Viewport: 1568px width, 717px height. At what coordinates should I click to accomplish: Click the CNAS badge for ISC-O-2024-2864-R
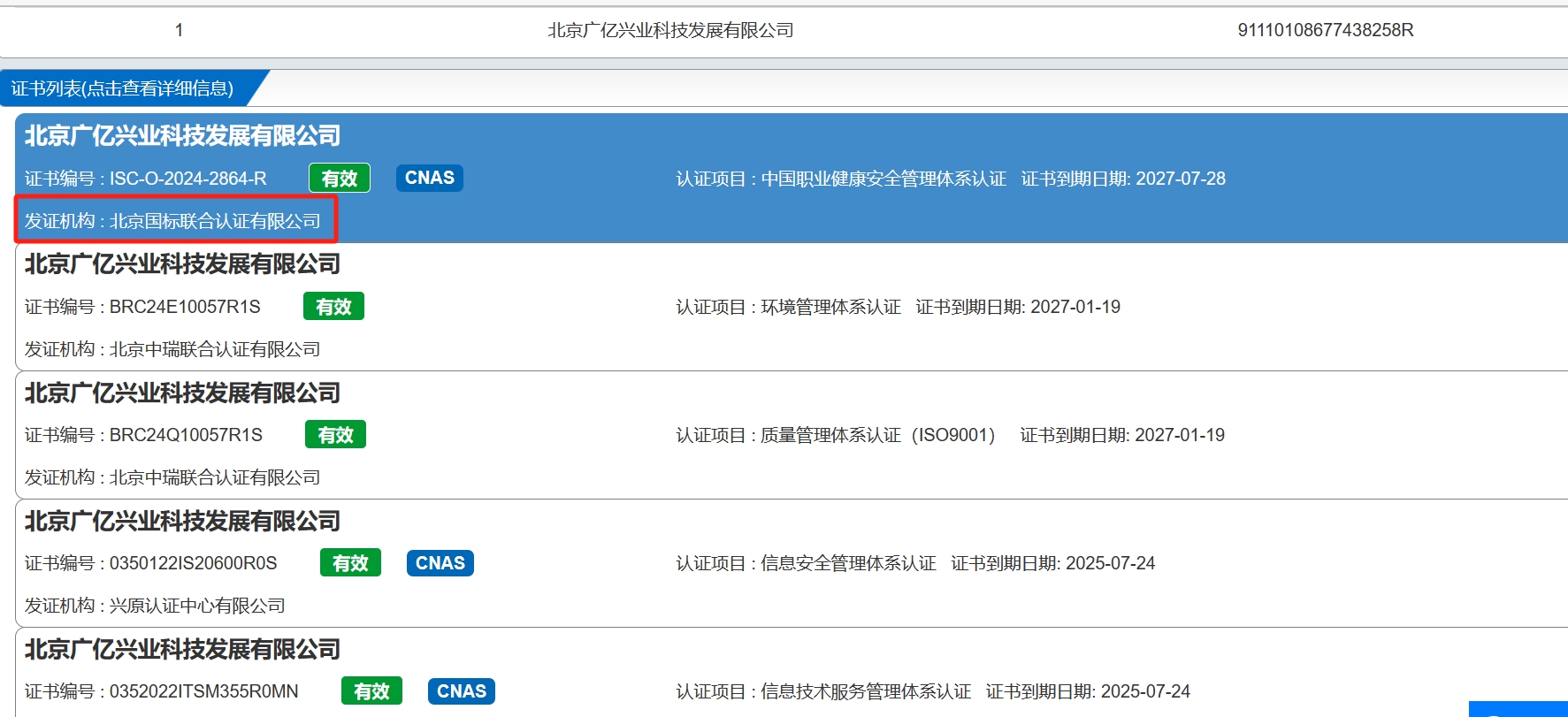(430, 178)
